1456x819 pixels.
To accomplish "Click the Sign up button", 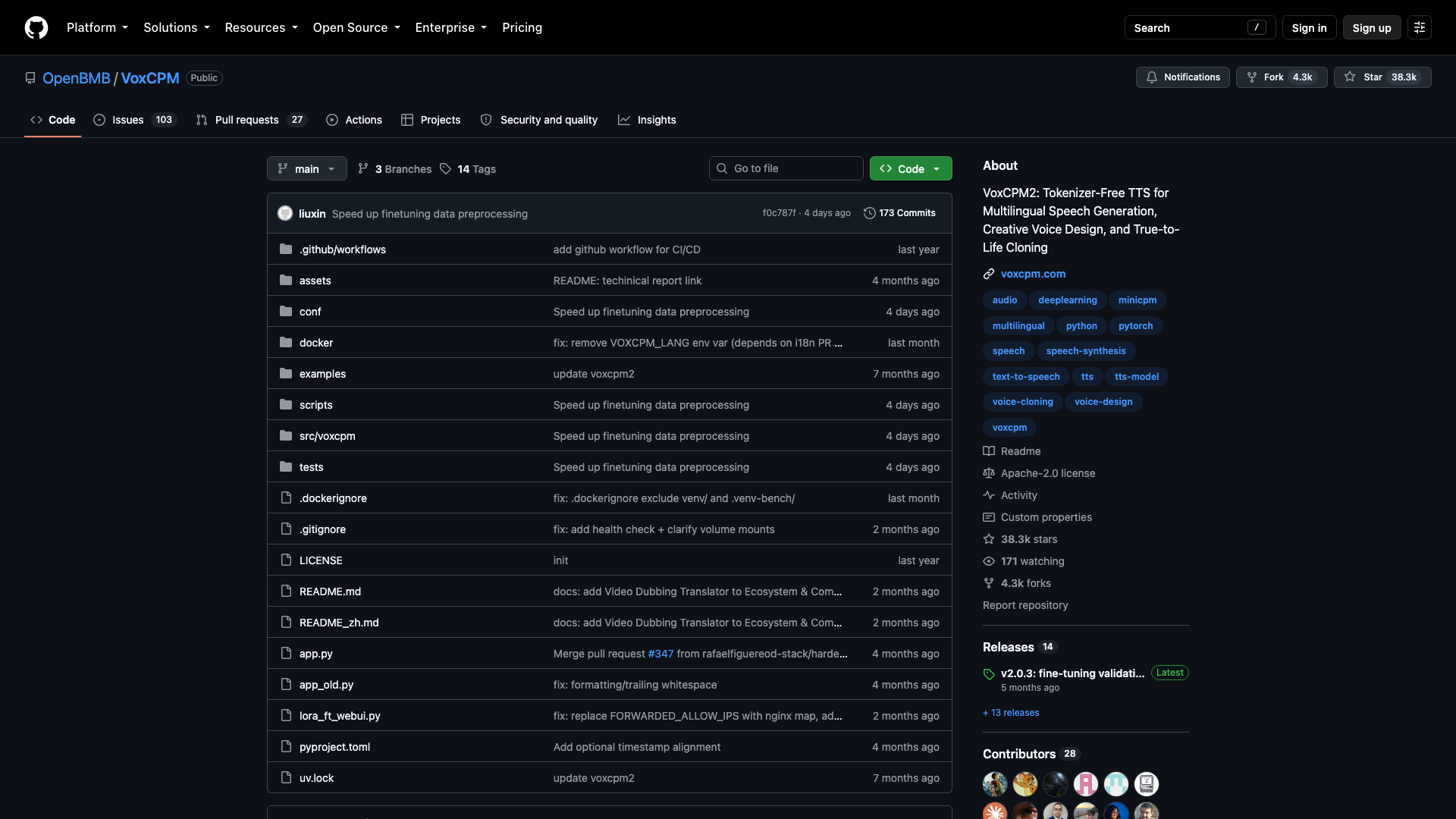I will point(1371,27).
